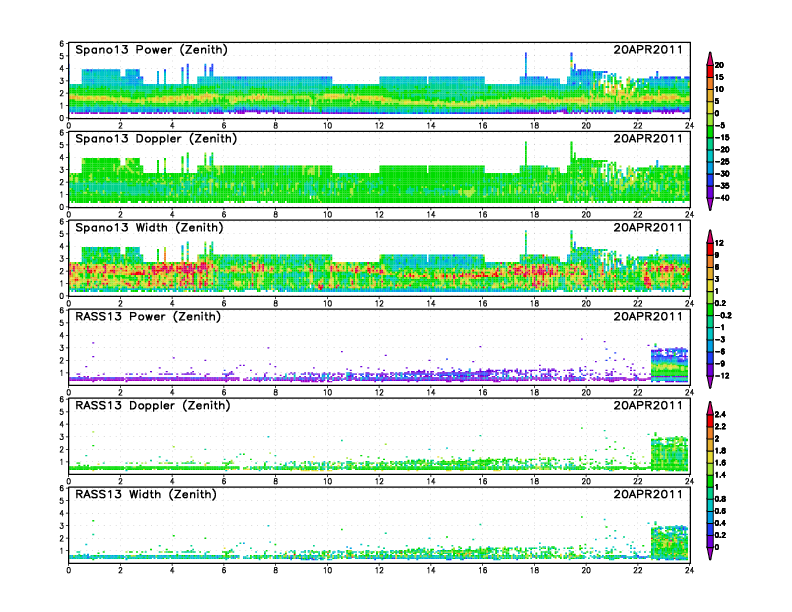Viewport: 792px width, 612px height.
Task: Click the purple bottom arrow of the top colorbar
Action: click(710, 204)
